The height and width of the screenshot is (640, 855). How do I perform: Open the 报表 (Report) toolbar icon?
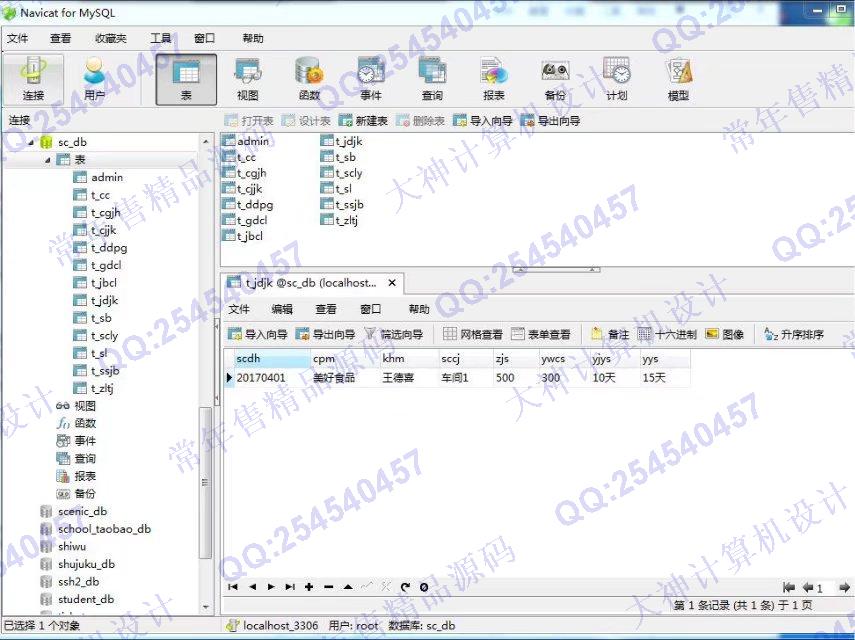click(x=493, y=79)
